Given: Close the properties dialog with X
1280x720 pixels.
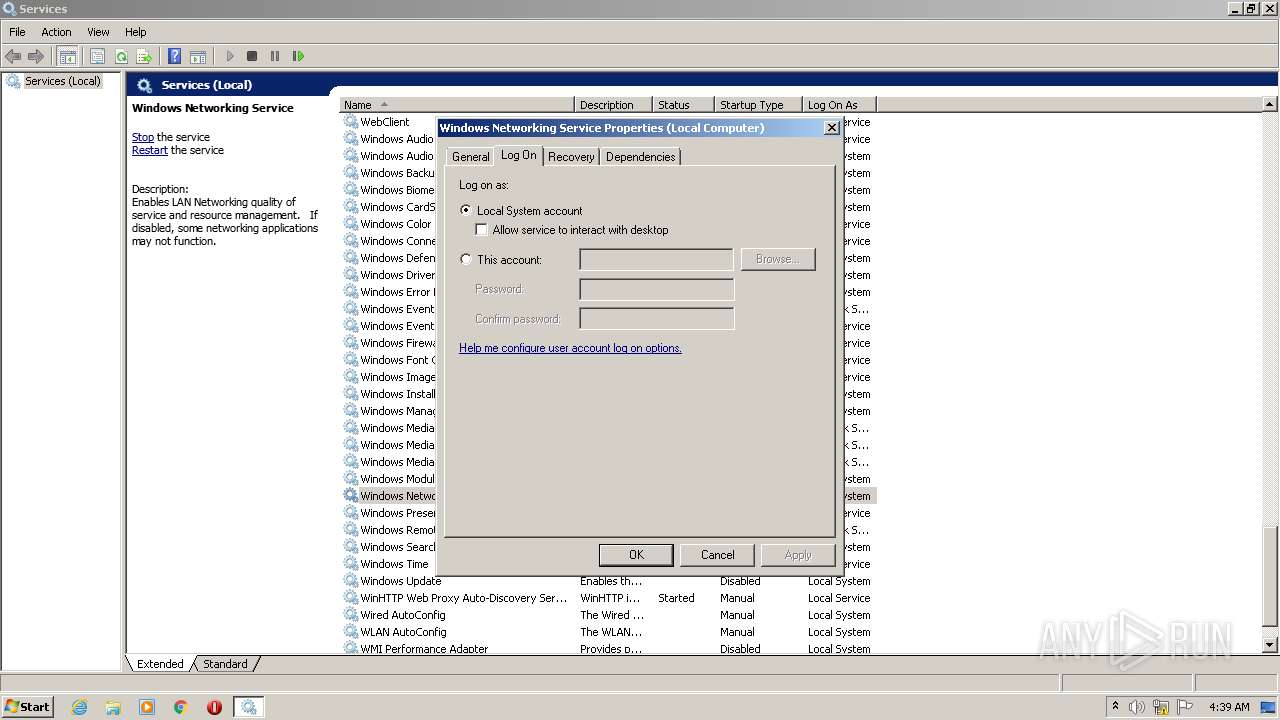Looking at the screenshot, I should (831, 128).
